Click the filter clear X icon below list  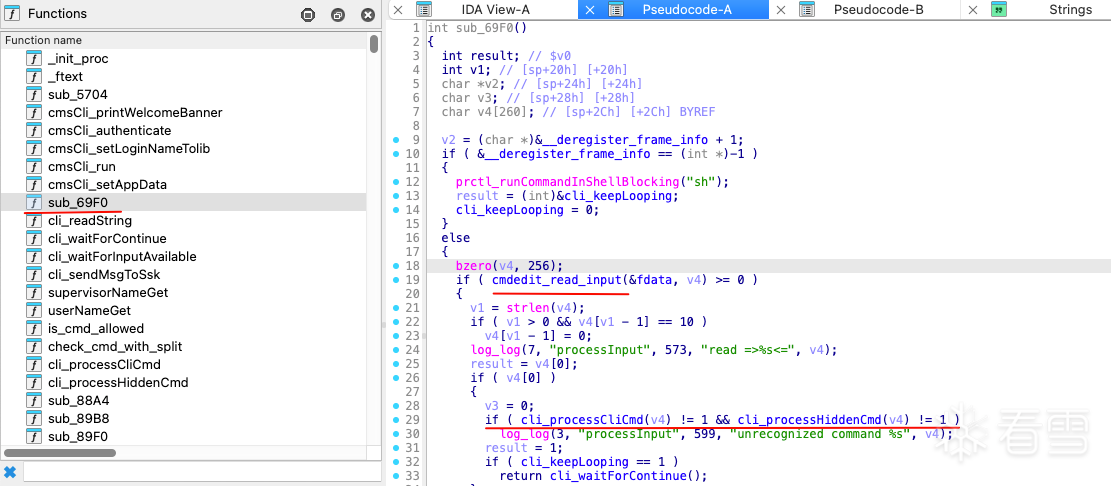[10, 472]
